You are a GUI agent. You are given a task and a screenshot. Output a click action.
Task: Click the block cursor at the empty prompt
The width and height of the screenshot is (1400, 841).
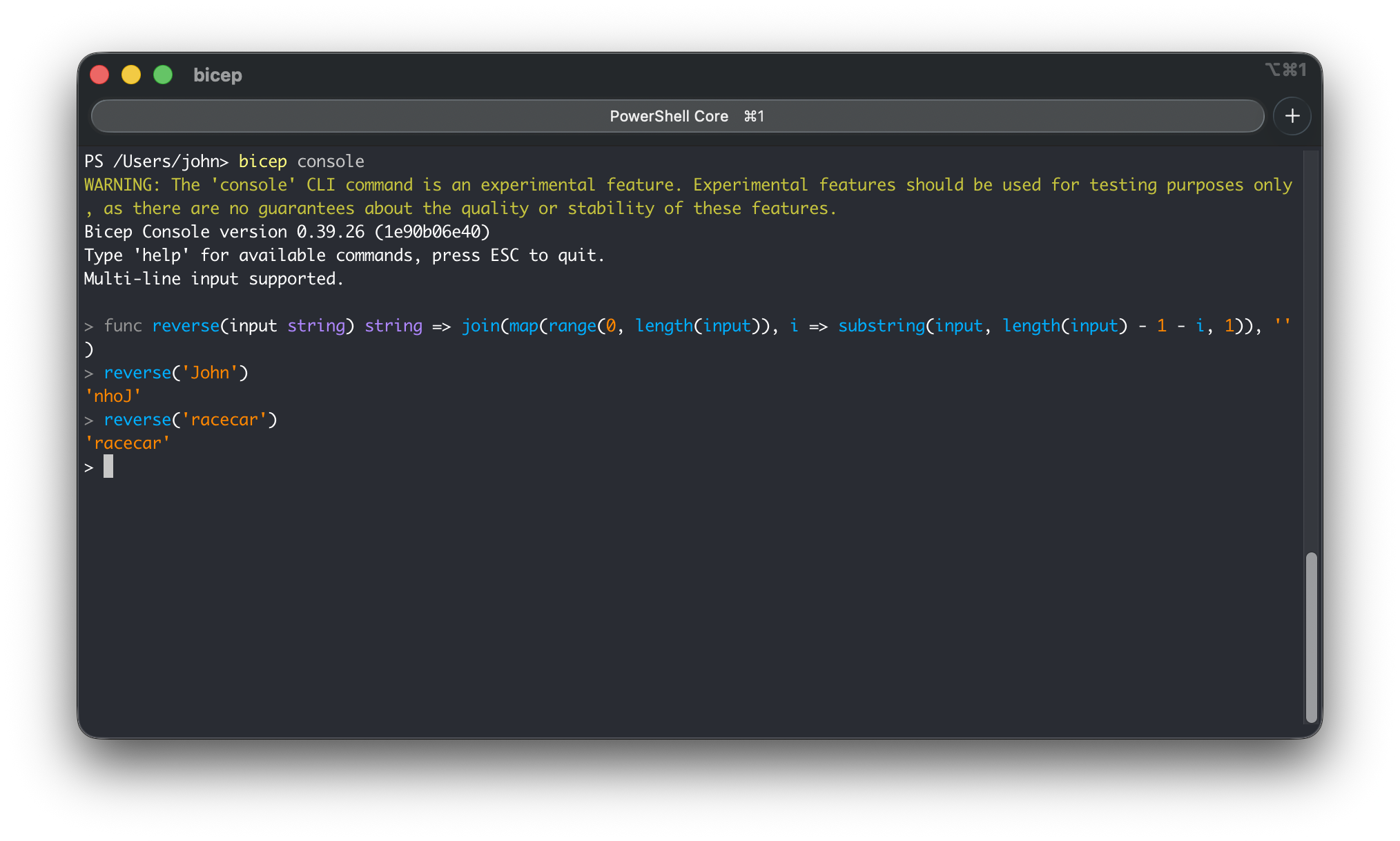point(108,467)
